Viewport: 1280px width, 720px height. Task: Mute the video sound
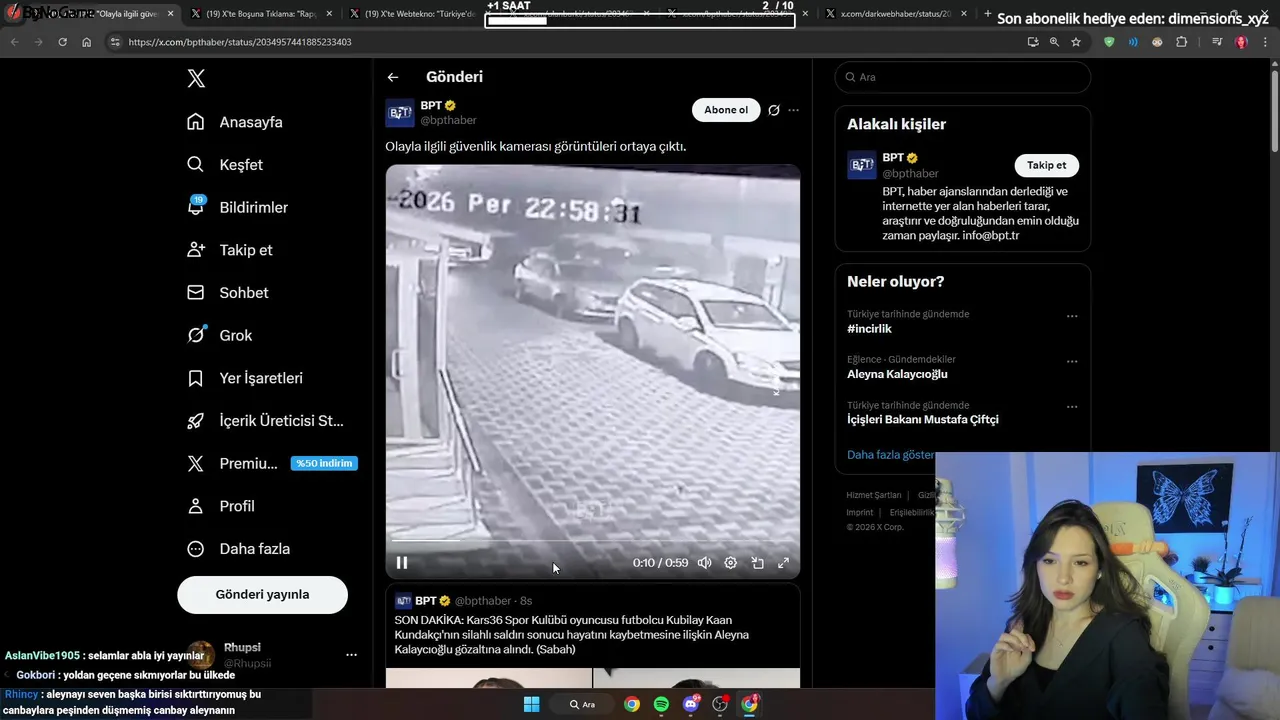pos(705,563)
